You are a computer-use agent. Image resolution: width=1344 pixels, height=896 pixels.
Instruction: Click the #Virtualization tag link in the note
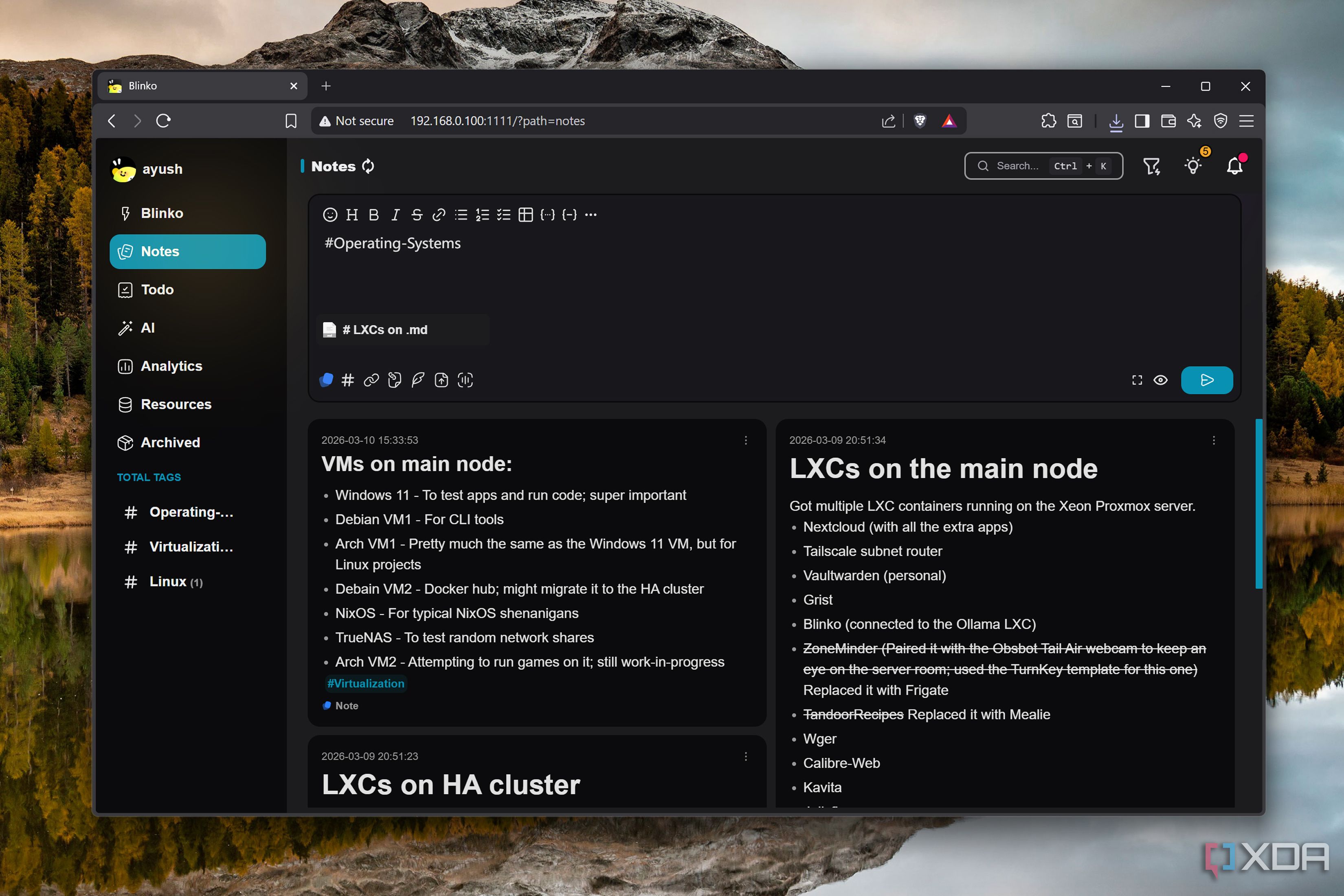click(x=366, y=683)
